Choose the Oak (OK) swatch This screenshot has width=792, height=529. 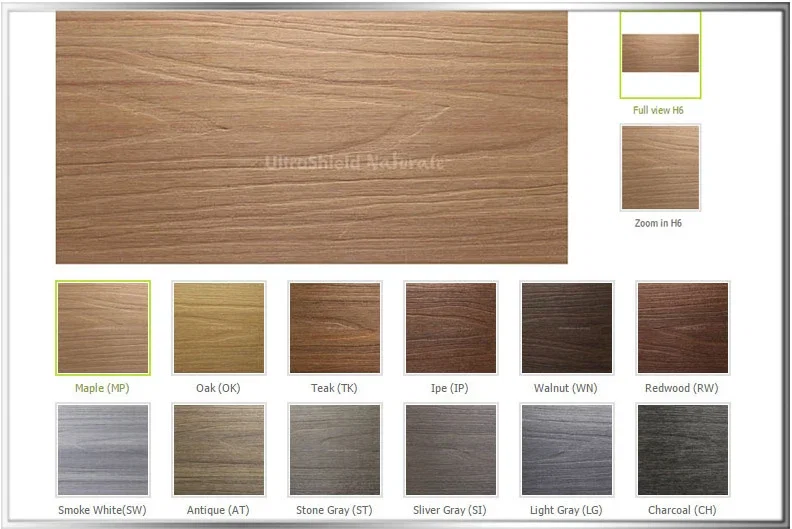(219, 328)
